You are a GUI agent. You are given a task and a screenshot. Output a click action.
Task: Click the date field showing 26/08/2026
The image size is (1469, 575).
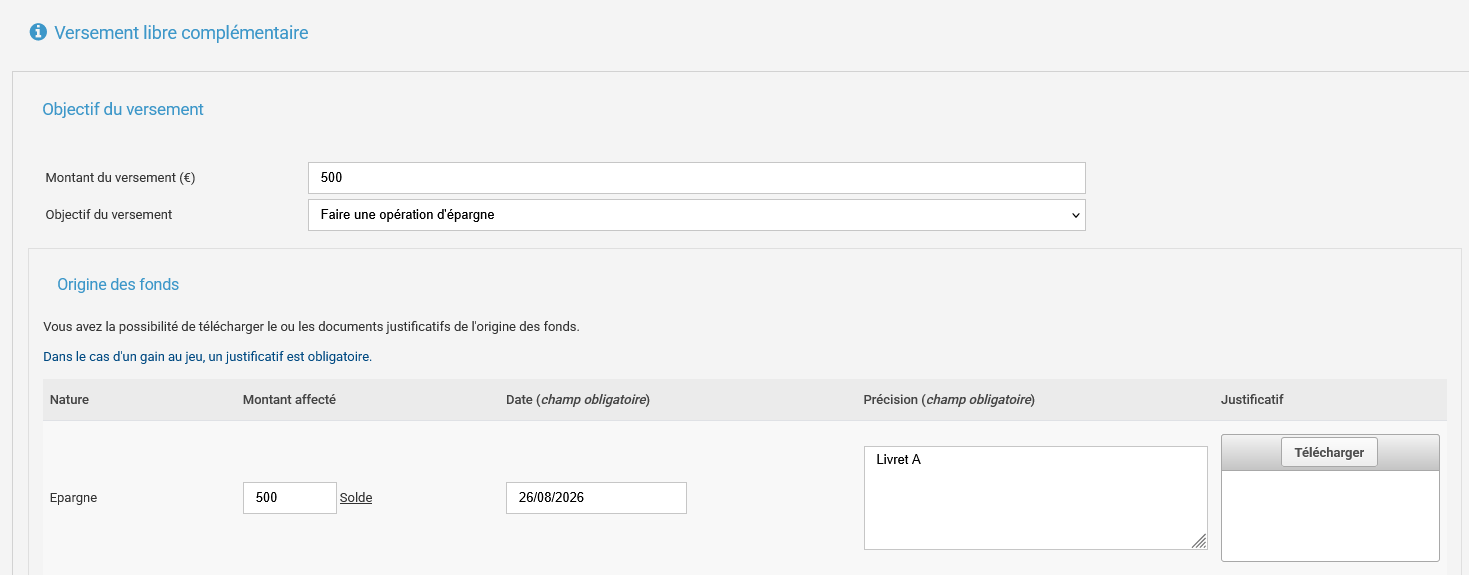(596, 498)
